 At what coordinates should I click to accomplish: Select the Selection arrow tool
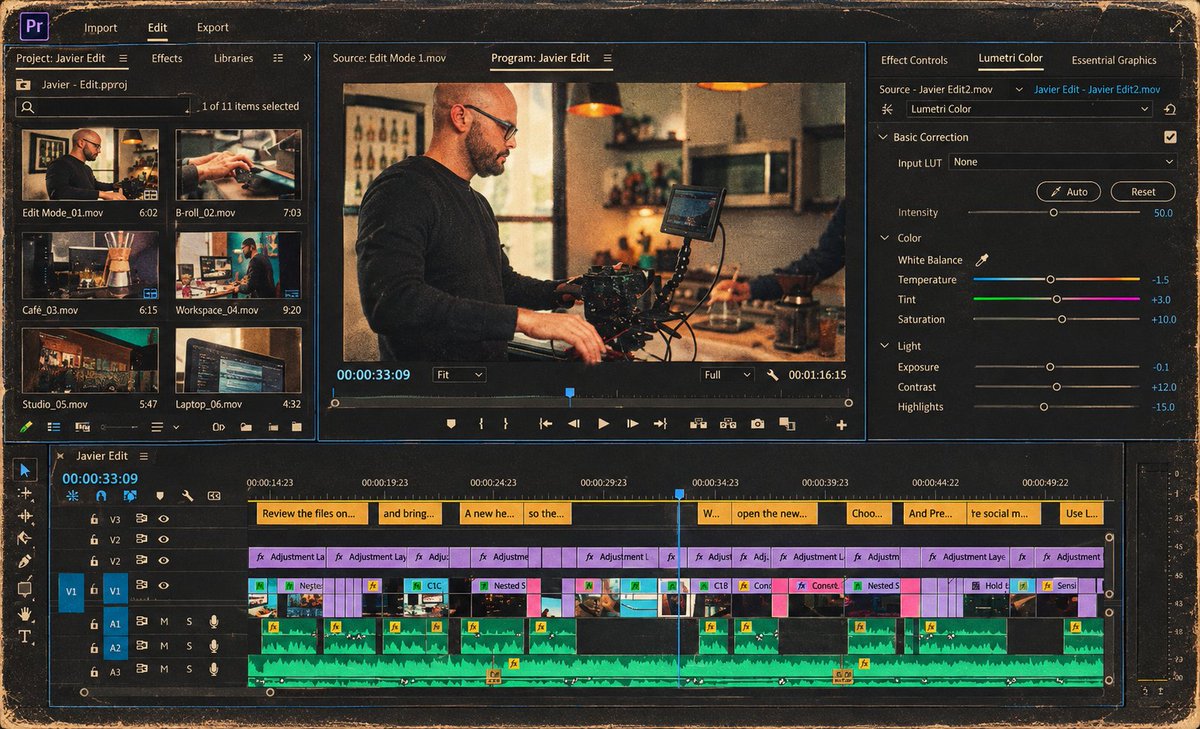click(26, 470)
